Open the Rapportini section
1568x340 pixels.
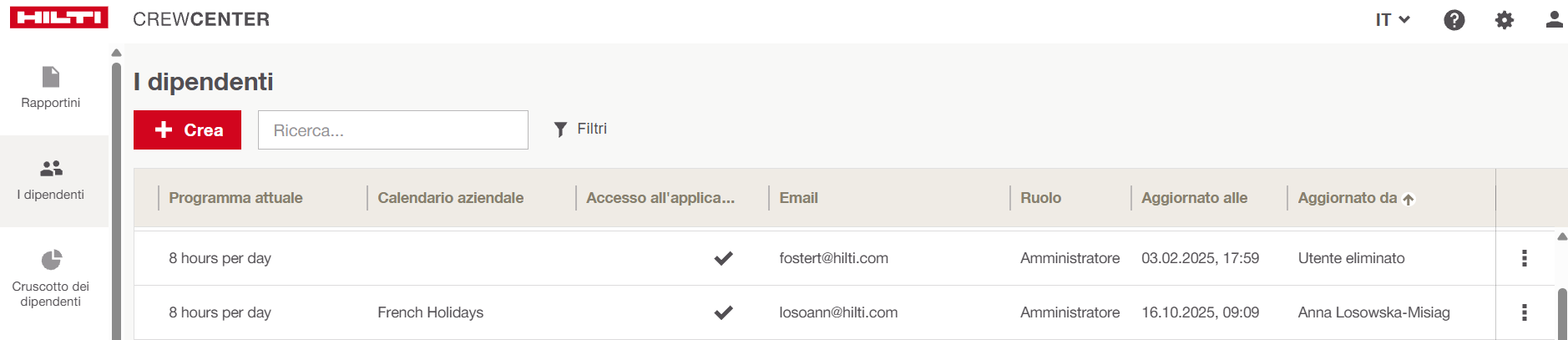(51, 88)
